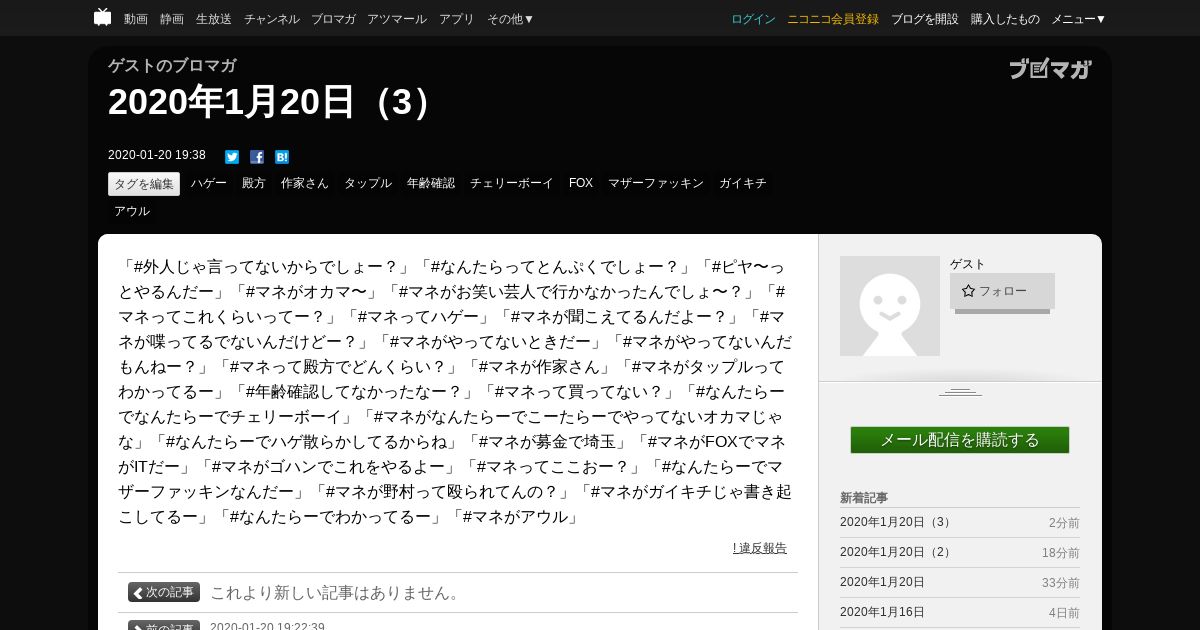
Task: Go to 生放送 section
Action: pos(214,19)
